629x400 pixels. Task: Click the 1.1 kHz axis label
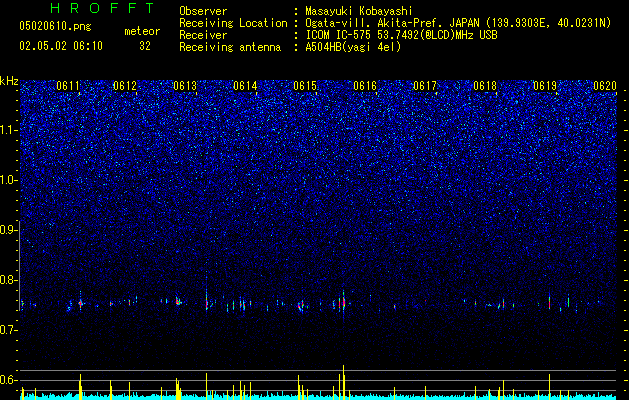click(8, 130)
